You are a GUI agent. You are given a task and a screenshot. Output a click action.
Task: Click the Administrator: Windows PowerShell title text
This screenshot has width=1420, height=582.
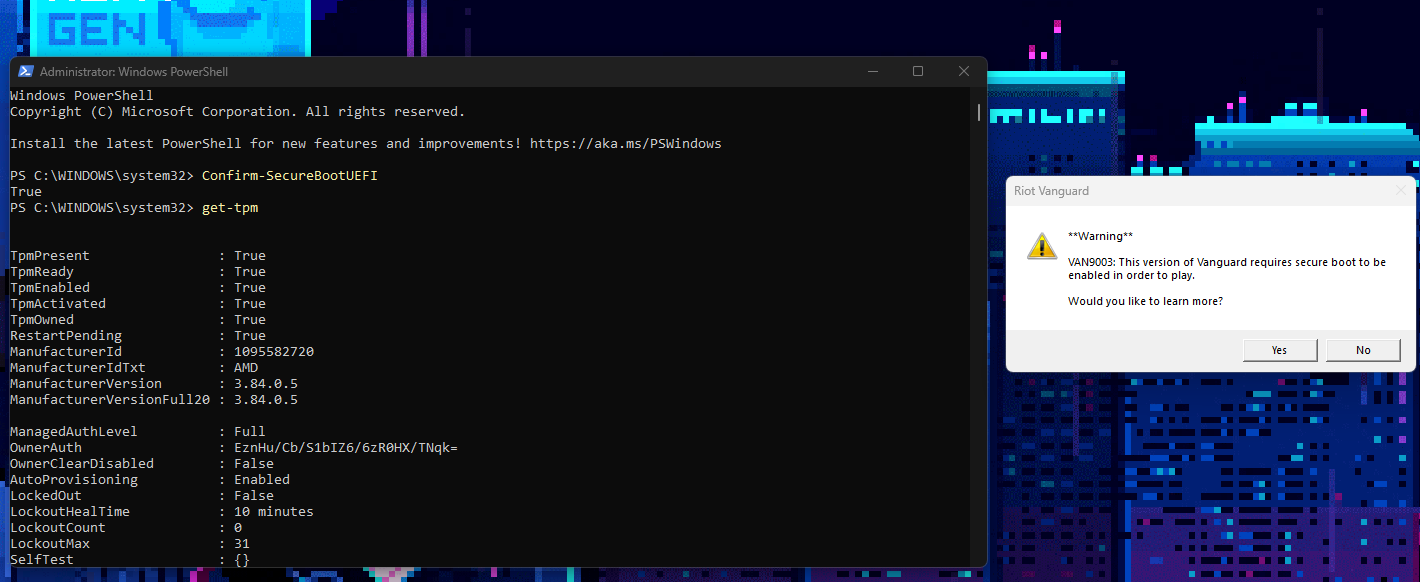tap(134, 72)
